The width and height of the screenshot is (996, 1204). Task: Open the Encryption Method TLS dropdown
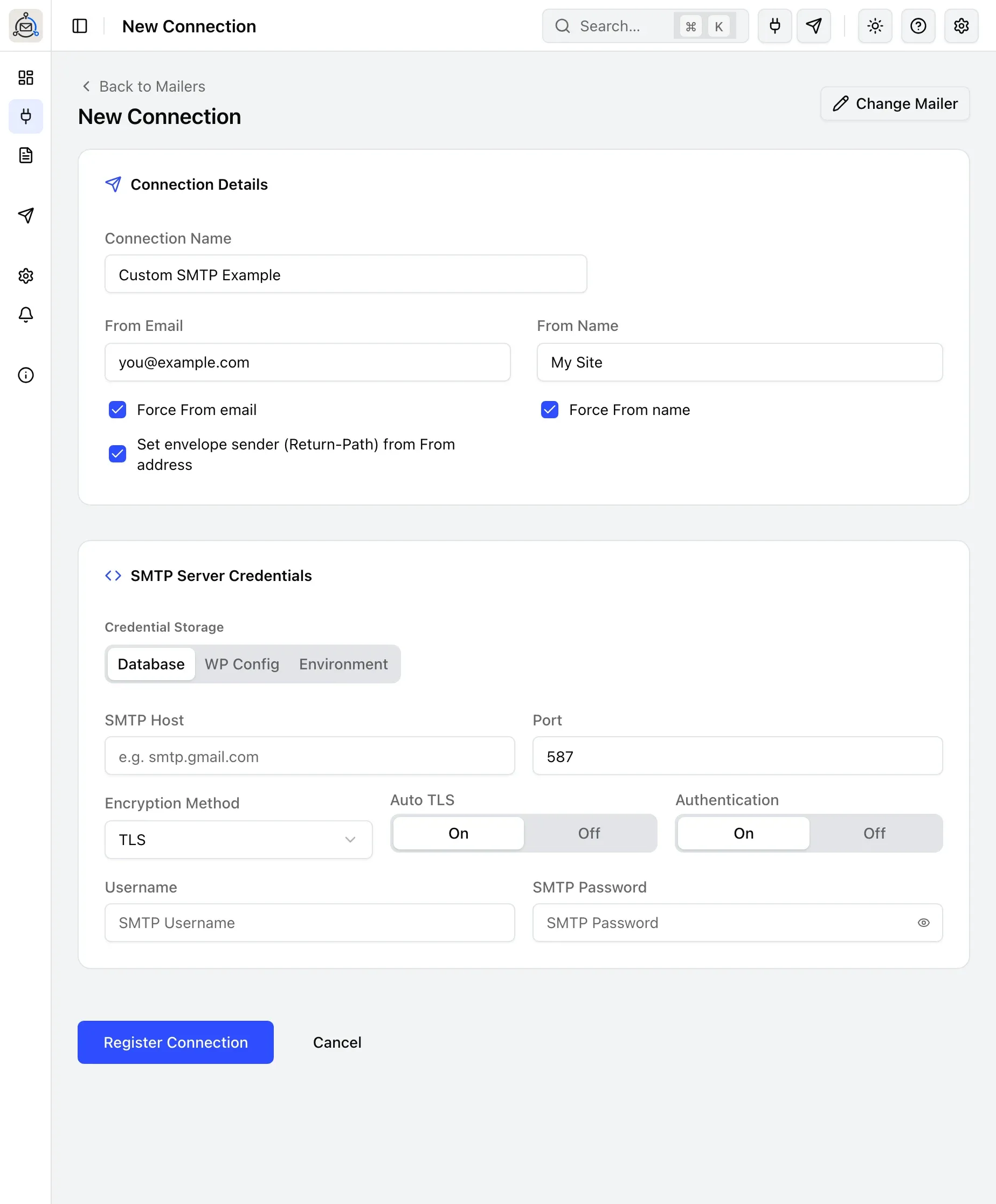click(239, 839)
